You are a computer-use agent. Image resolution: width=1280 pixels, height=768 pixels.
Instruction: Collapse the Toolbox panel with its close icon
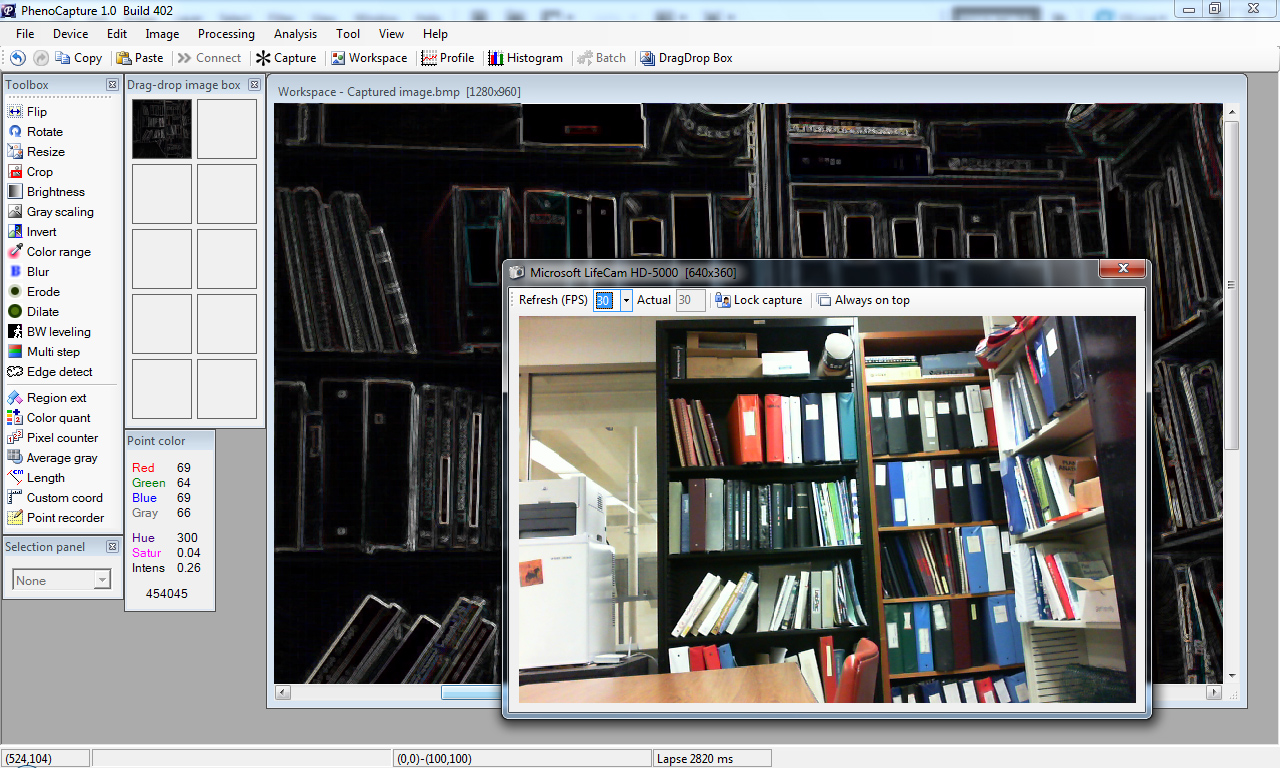pyautogui.click(x=113, y=85)
